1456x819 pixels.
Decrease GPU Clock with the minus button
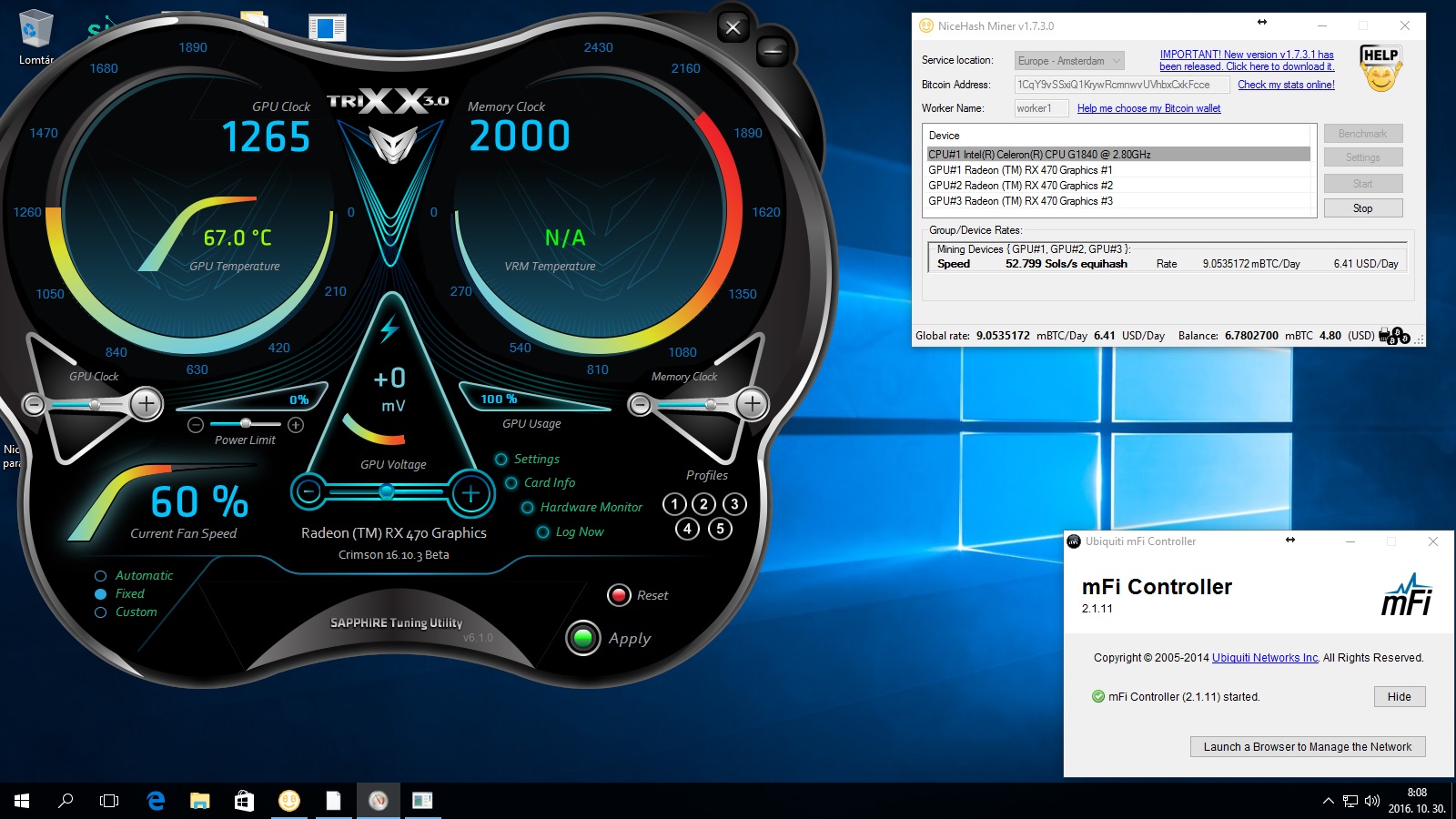34,404
